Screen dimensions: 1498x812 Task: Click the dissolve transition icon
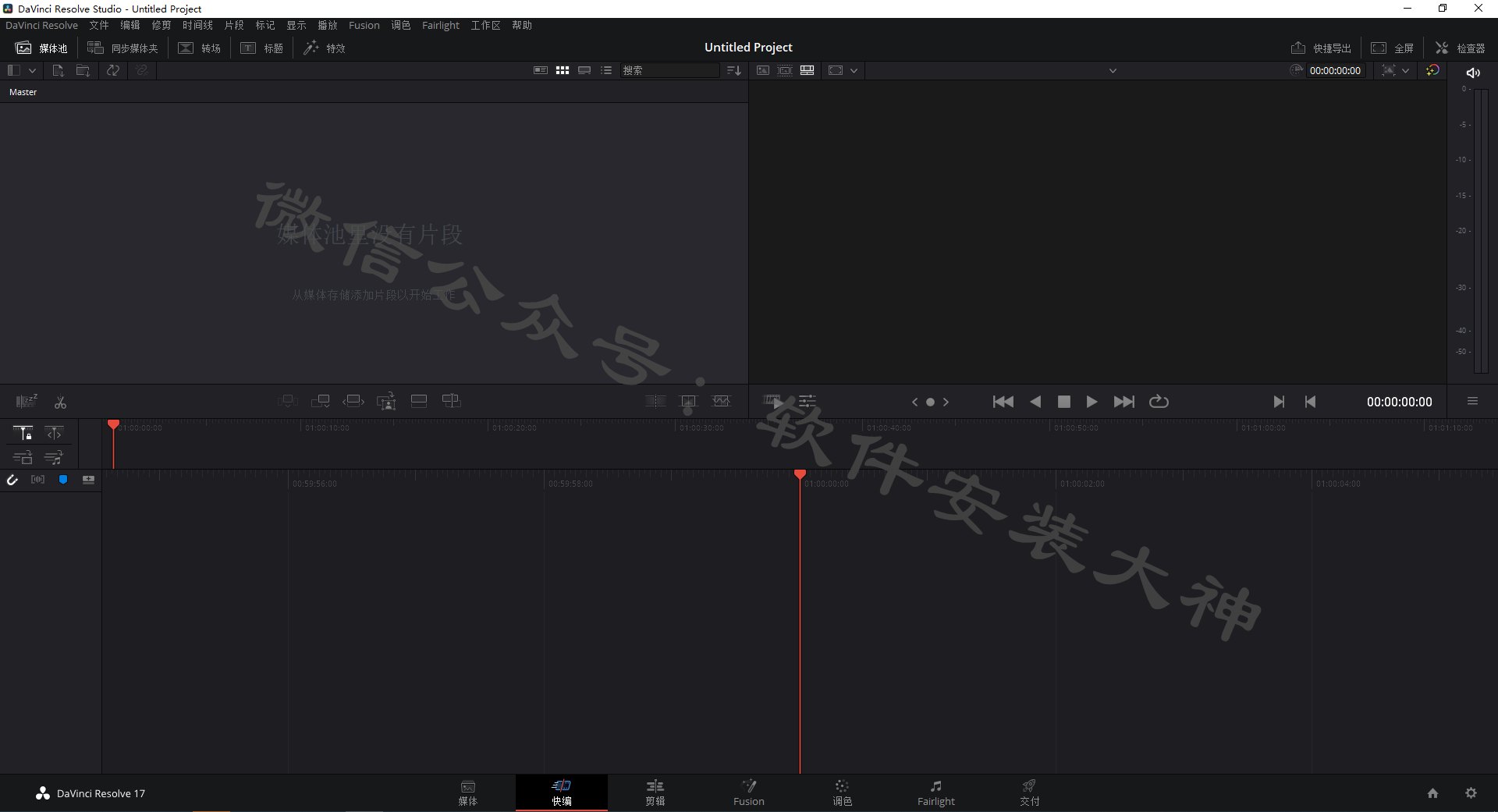[x=688, y=401]
